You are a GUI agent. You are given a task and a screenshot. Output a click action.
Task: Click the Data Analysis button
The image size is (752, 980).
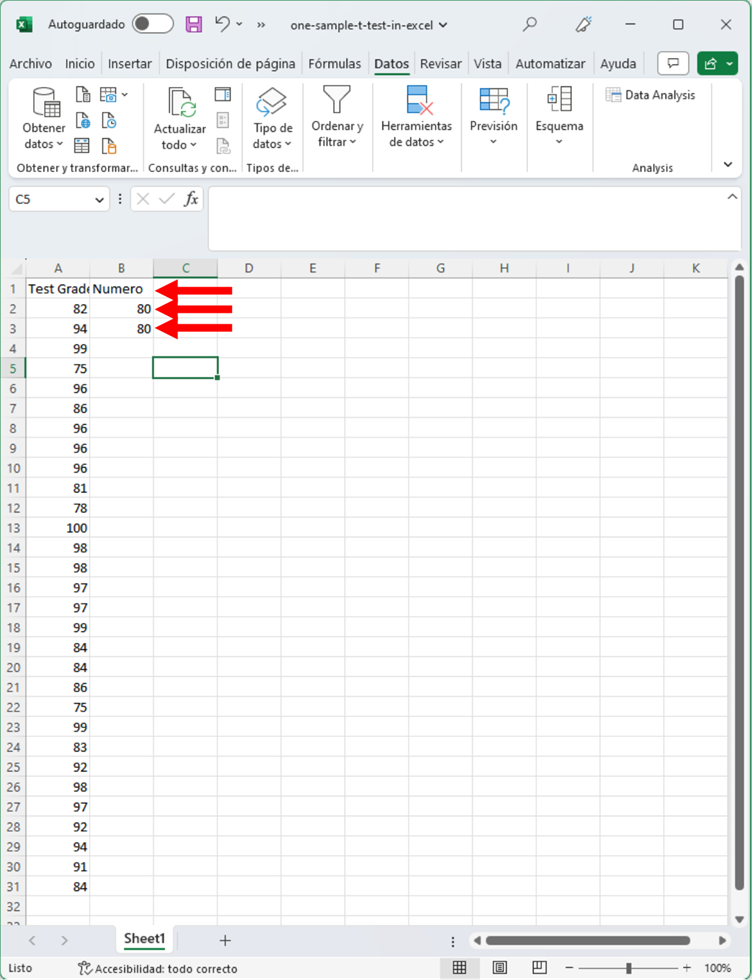point(651,95)
